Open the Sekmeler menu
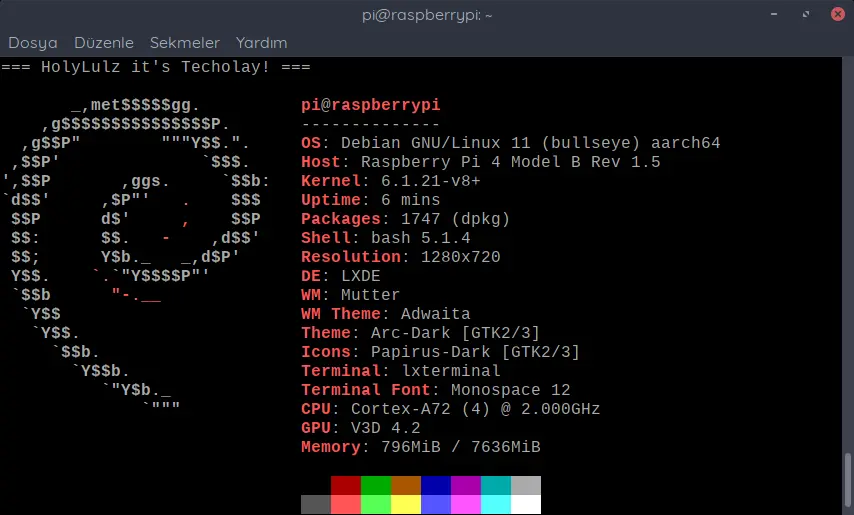This screenshot has width=854, height=515. click(185, 42)
